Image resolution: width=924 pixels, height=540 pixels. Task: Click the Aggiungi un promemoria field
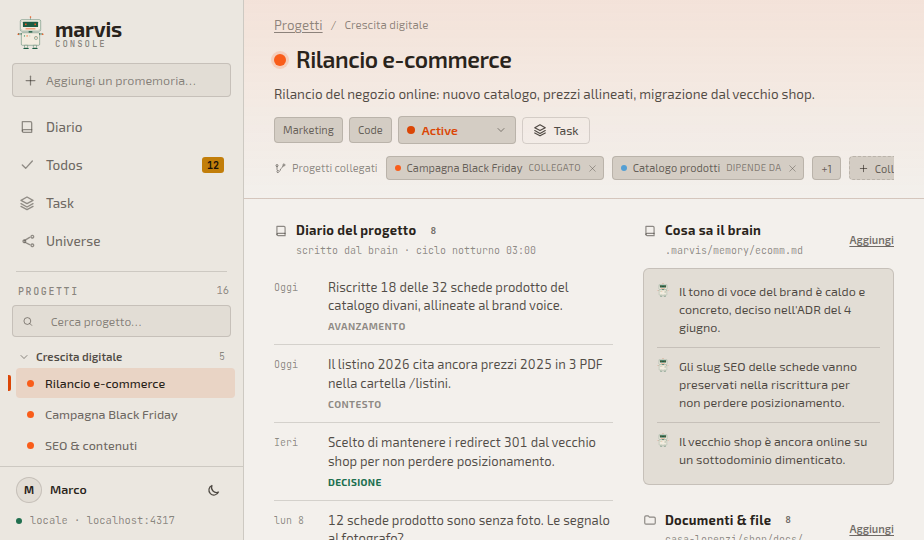121,80
